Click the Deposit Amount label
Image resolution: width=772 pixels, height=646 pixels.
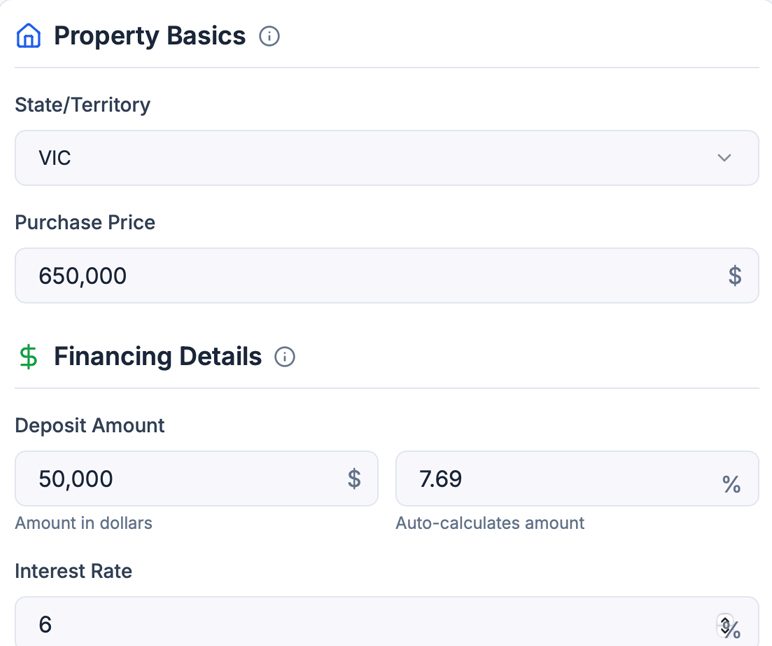click(x=90, y=425)
